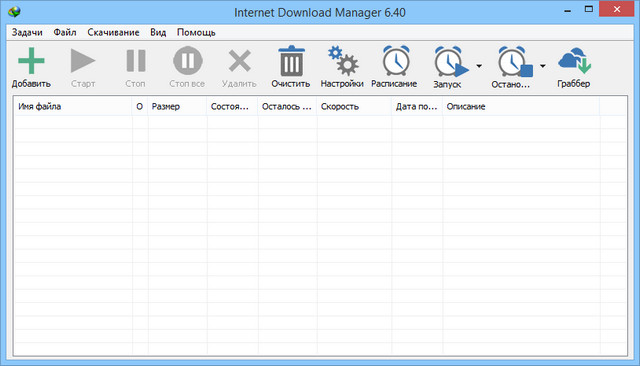The image size is (640, 366).
Task: Click the О column header
Action: point(140,106)
